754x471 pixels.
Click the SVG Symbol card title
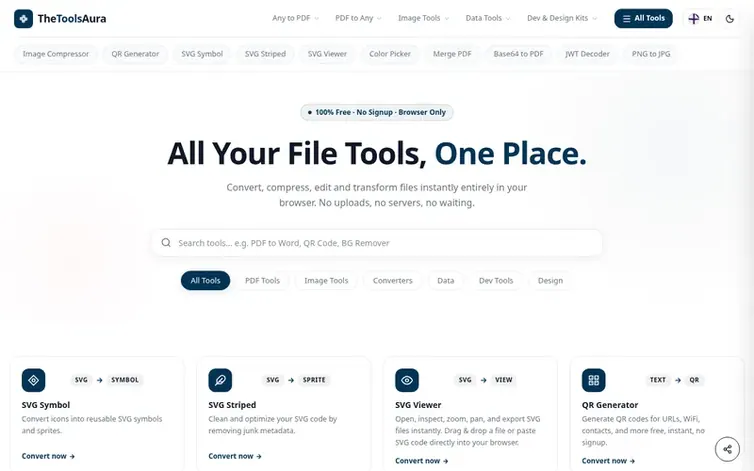[x=46, y=405]
